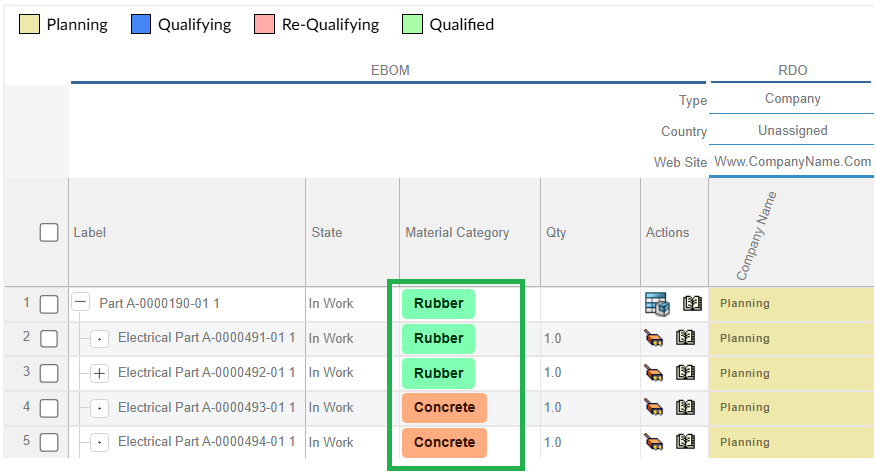The width and height of the screenshot is (876, 472).
Task: Click the green Qualified legend swatch
Action: pos(411,25)
